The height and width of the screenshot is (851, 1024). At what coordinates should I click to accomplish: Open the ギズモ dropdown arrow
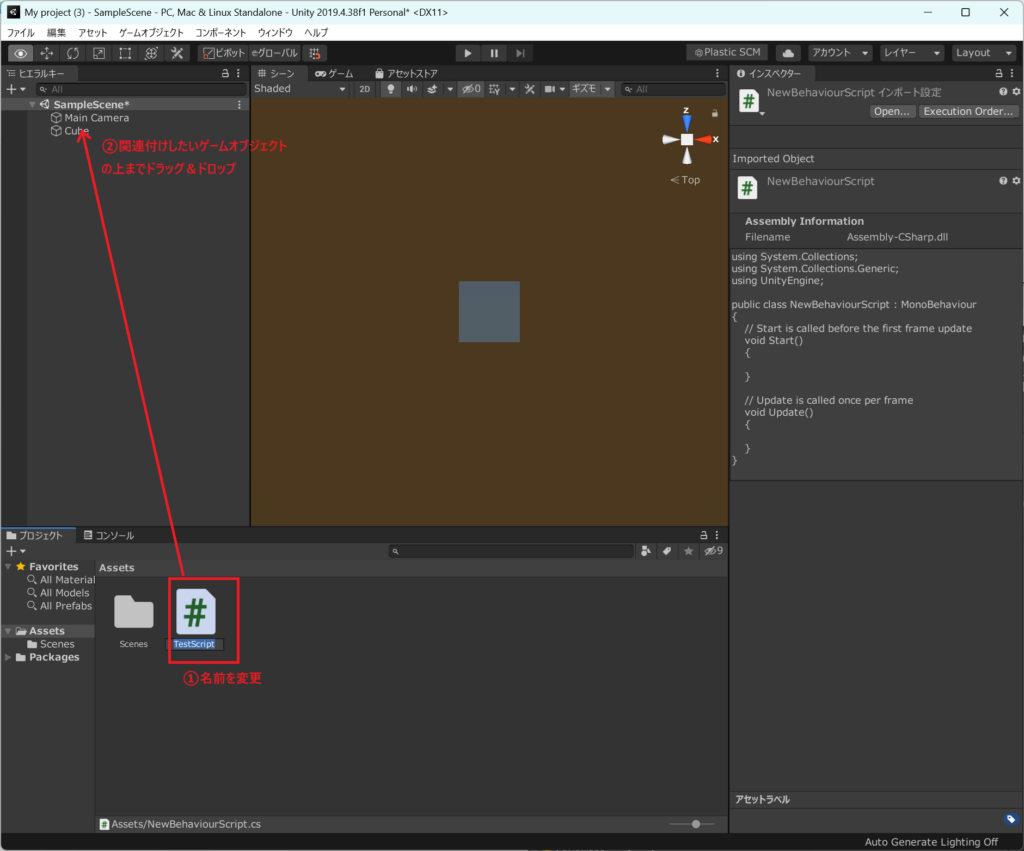coord(607,89)
